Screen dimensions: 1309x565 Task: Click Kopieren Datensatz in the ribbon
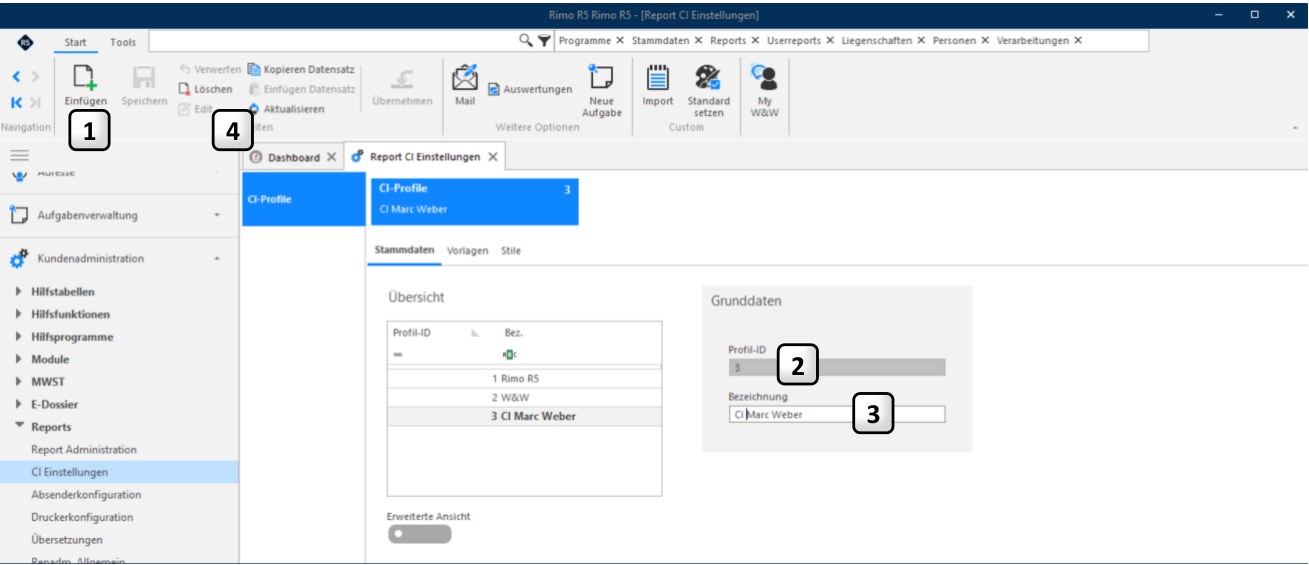(301, 70)
